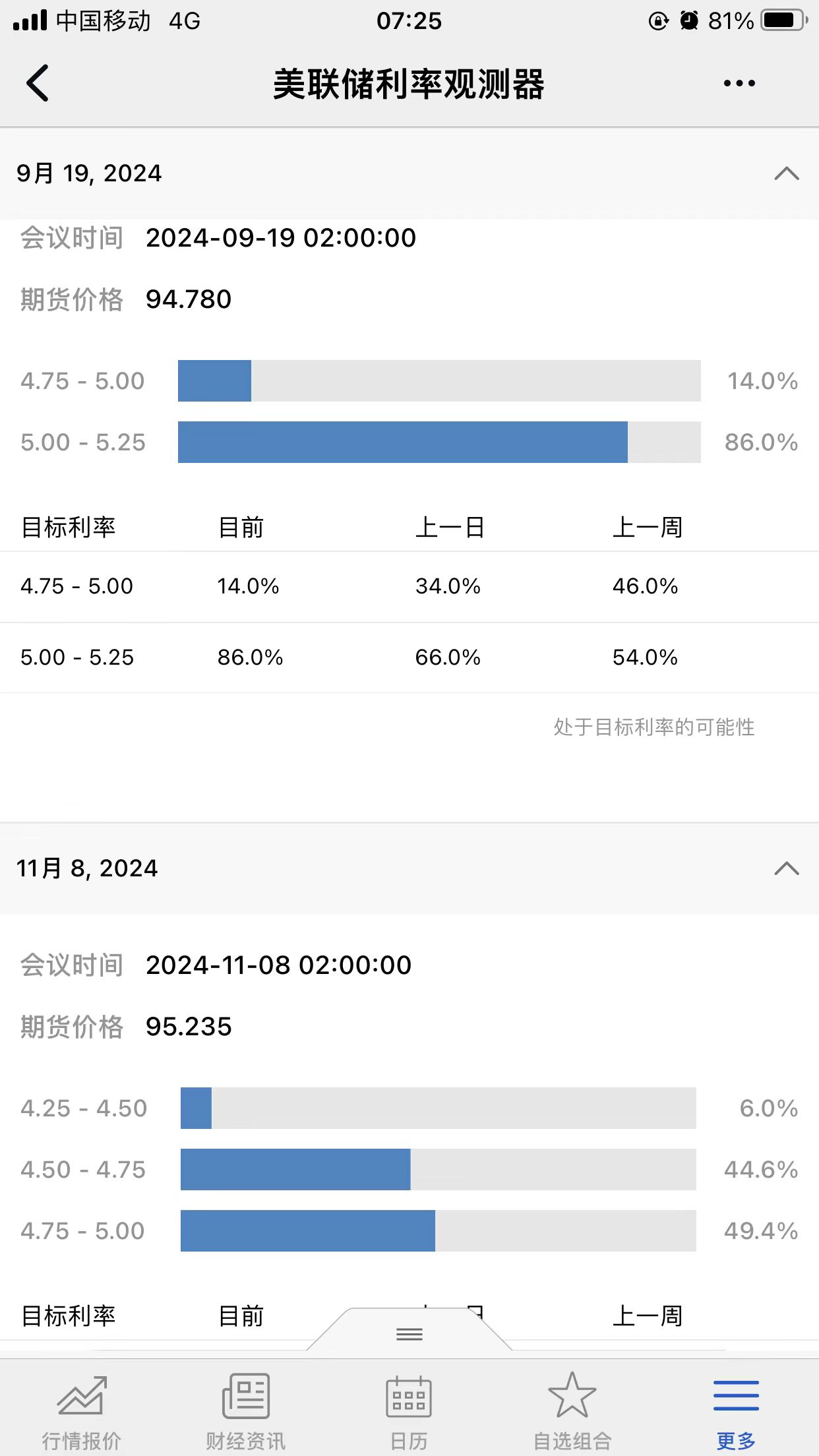Image resolution: width=819 pixels, height=1456 pixels.
Task: Tap the battery indicator in status bar
Action: (784, 20)
